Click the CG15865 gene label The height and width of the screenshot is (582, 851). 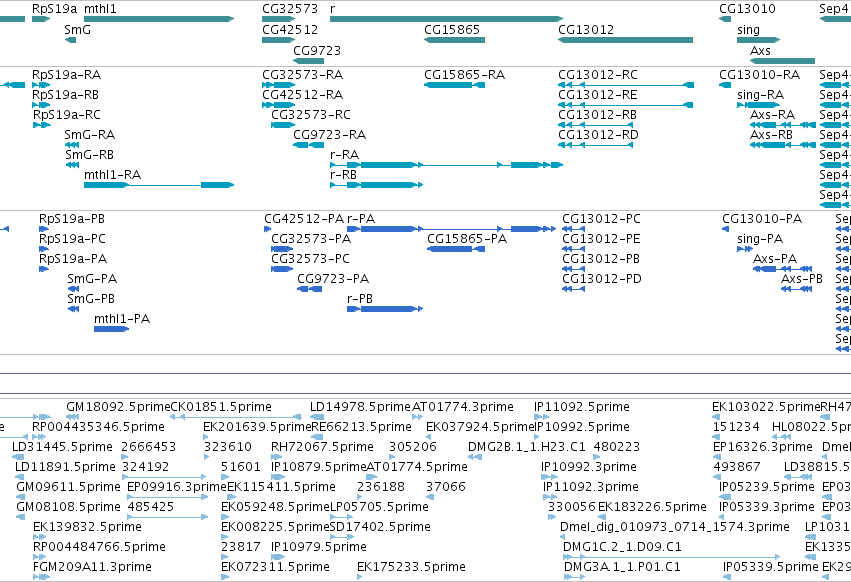coord(452,29)
